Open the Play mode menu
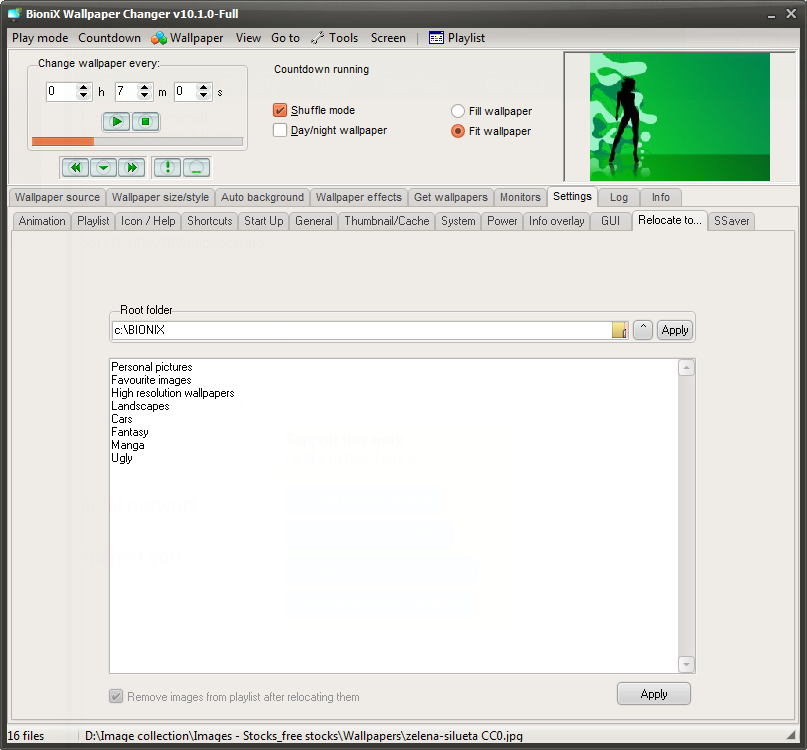The height and width of the screenshot is (750, 807). [40, 38]
